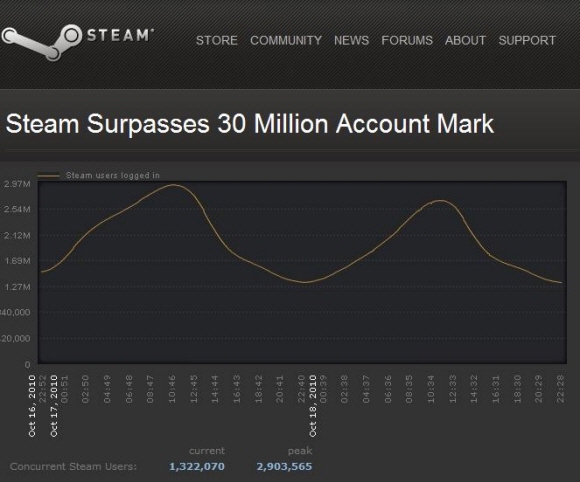
Task: Click the 'Oct 18, 2010' date label
Action: [x=313, y=405]
